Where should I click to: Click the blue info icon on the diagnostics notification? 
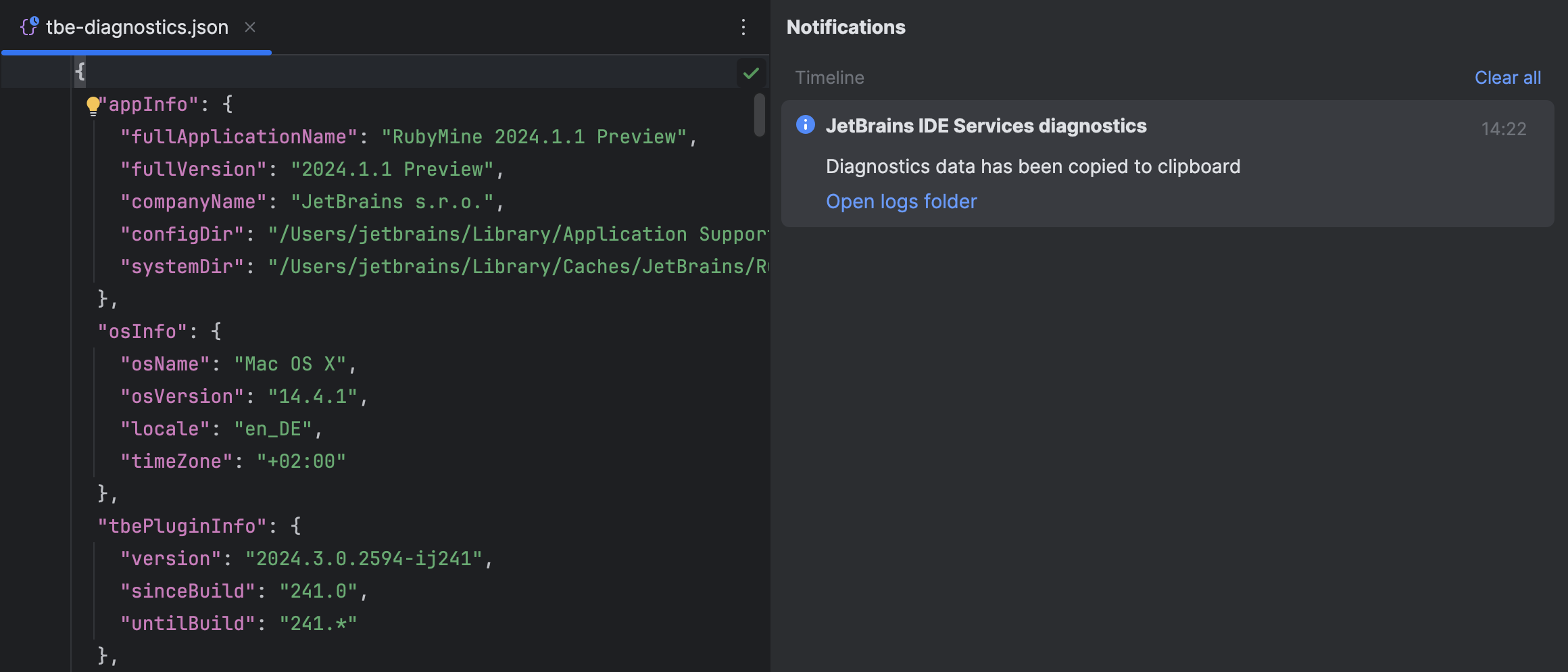click(x=805, y=125)
